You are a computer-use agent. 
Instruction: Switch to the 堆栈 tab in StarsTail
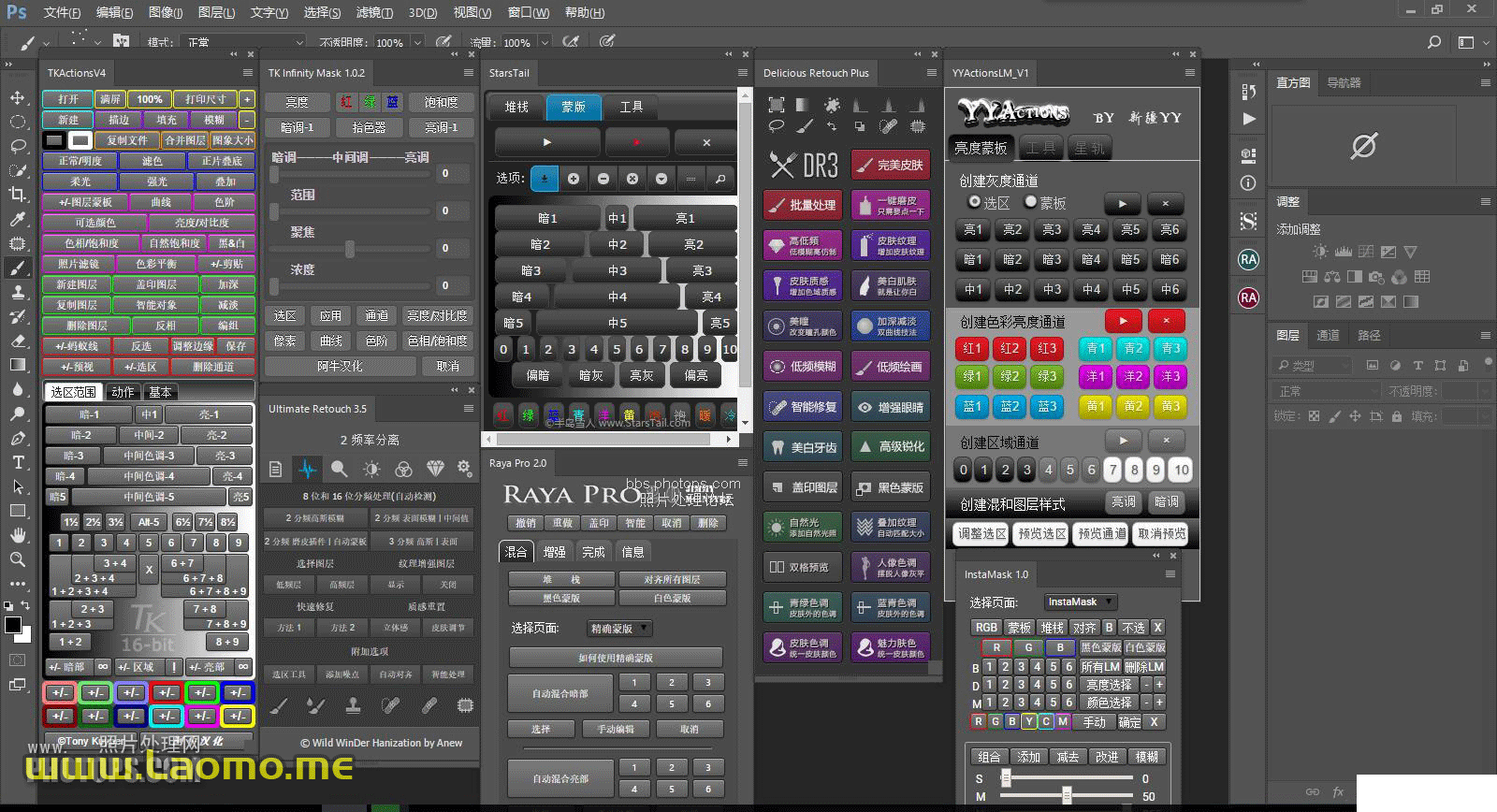coord(516,107)
